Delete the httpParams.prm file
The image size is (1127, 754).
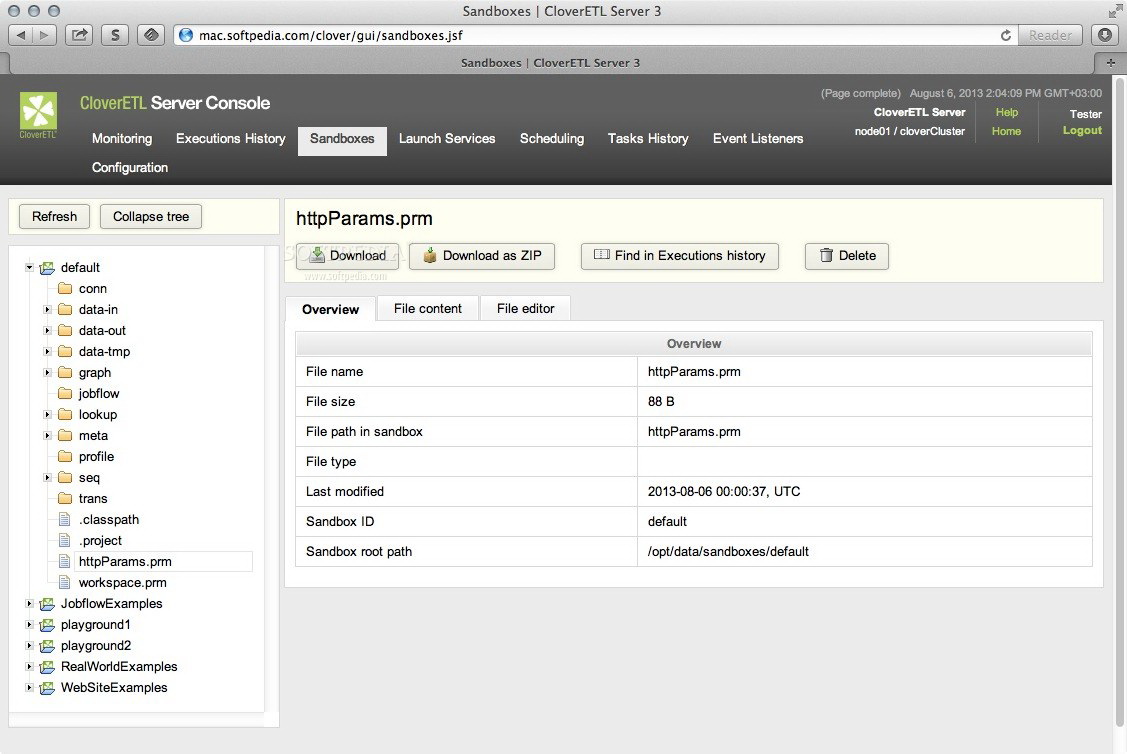coord(847,256)
